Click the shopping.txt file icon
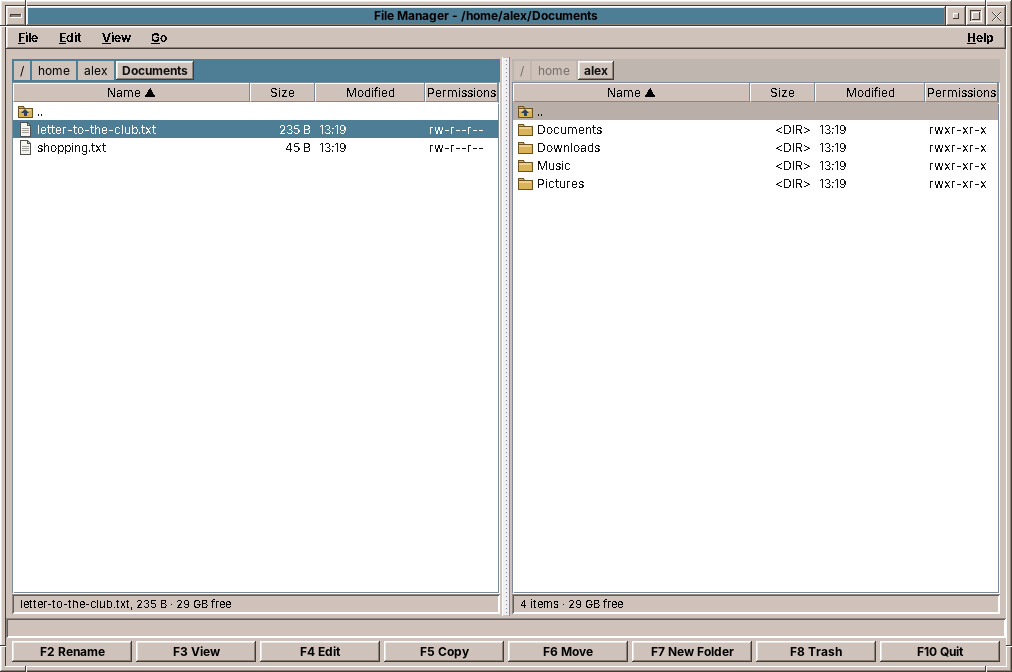The image size is (1012, 672). click(25, 148)
